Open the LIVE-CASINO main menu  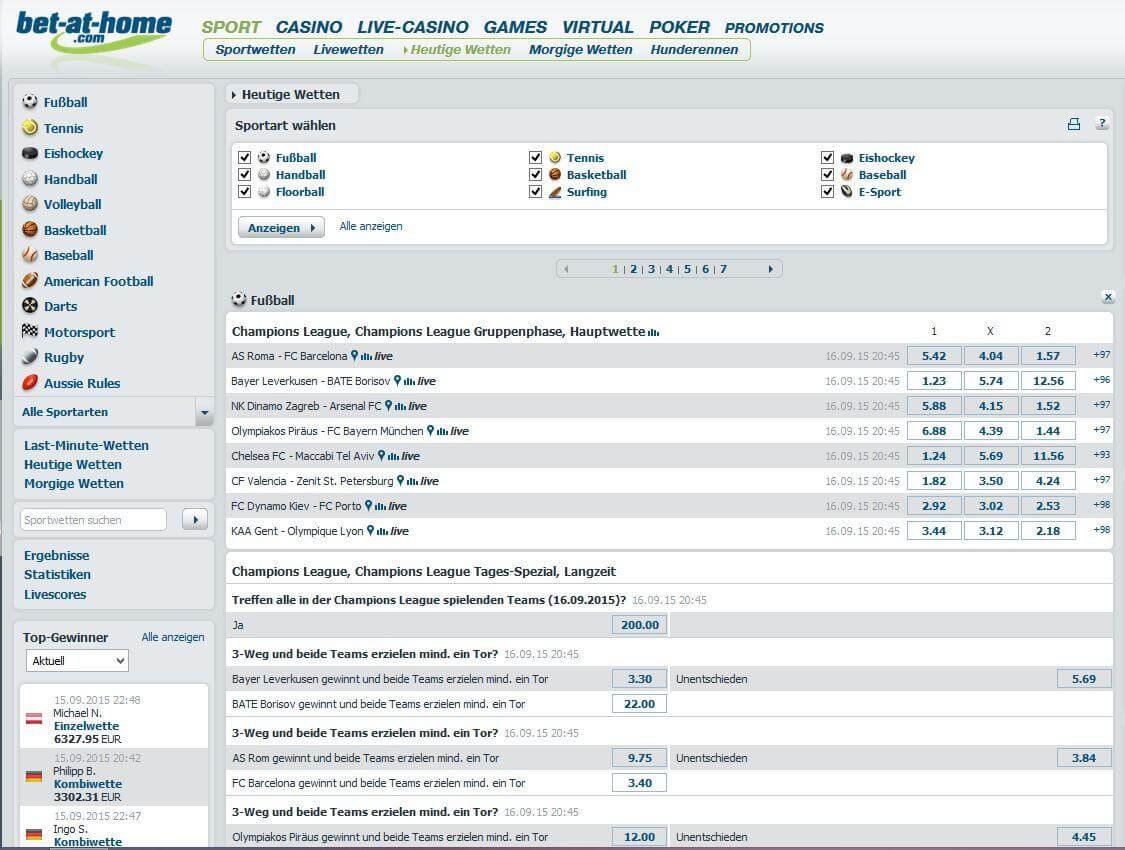point(413,27)
